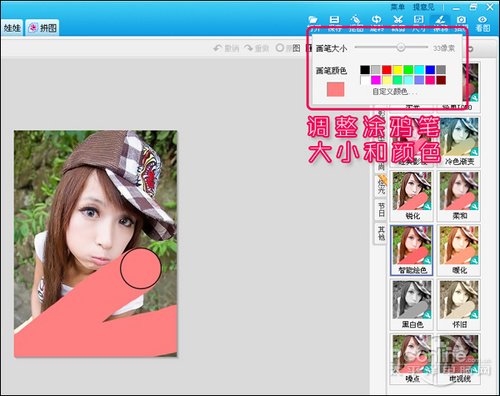Click the Rotate (旋转) toolbar icon

377,20
